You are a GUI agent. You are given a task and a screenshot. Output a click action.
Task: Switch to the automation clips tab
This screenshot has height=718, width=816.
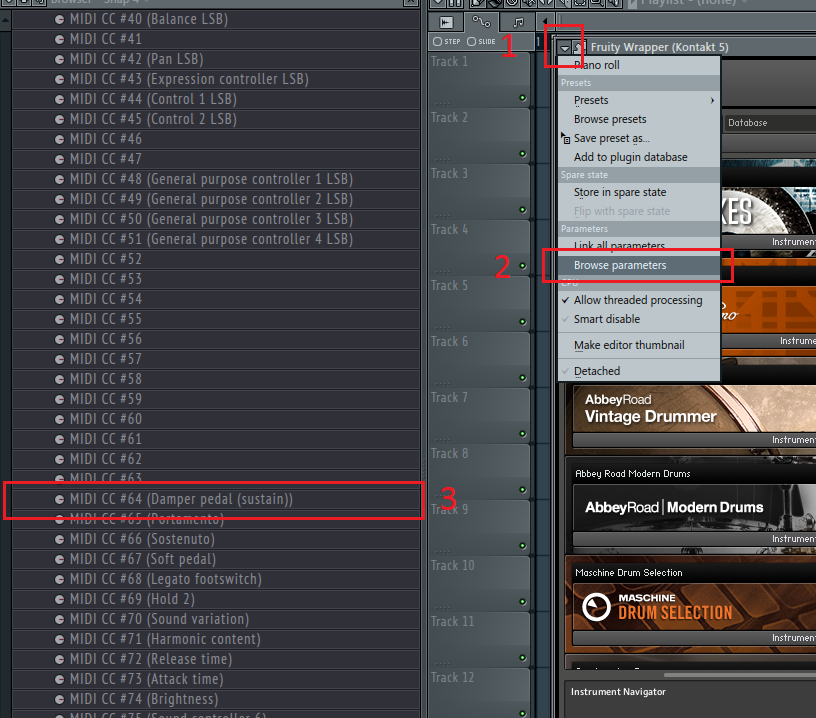(481, 22)
